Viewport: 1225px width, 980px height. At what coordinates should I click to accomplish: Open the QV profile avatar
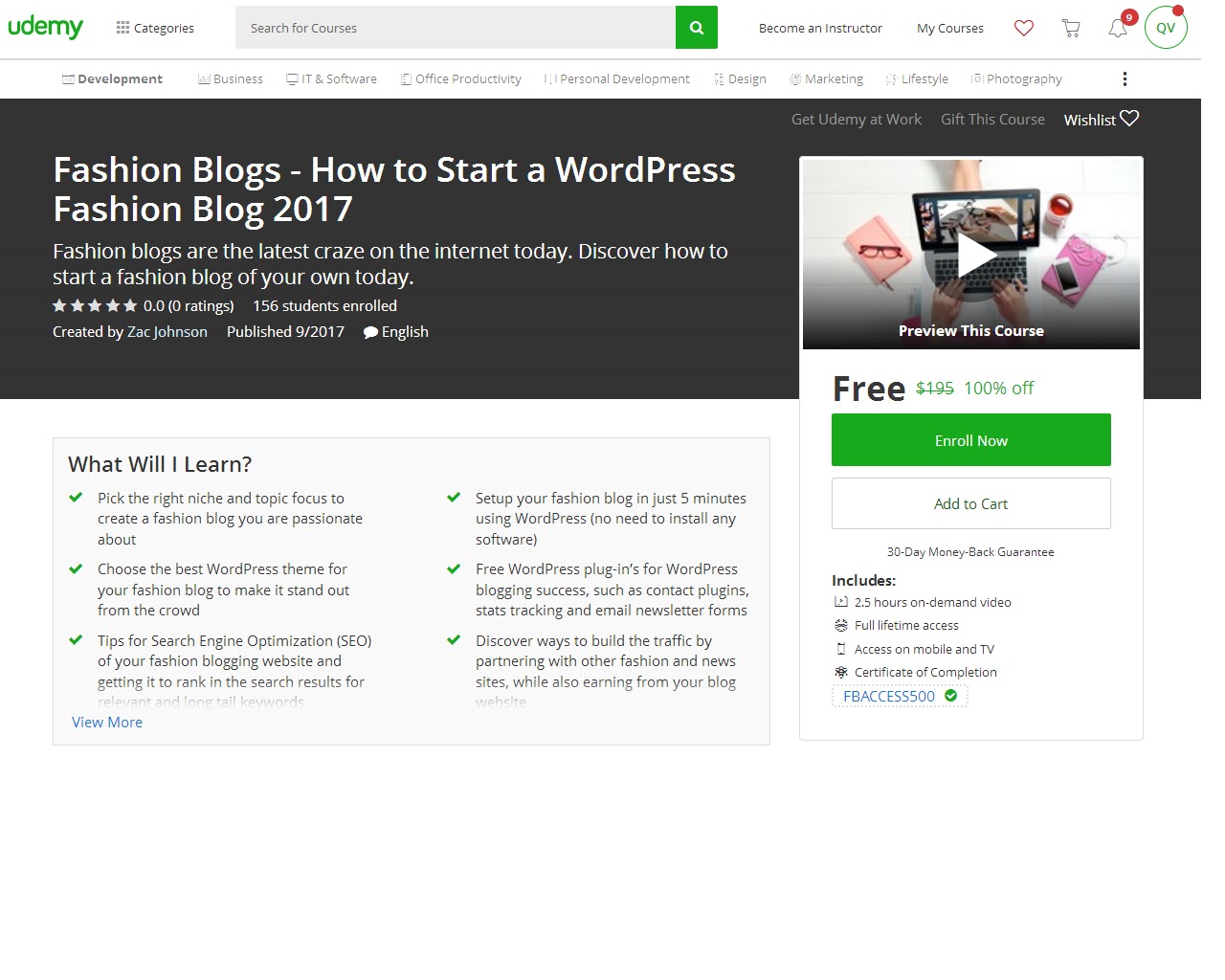(1166, 27)
